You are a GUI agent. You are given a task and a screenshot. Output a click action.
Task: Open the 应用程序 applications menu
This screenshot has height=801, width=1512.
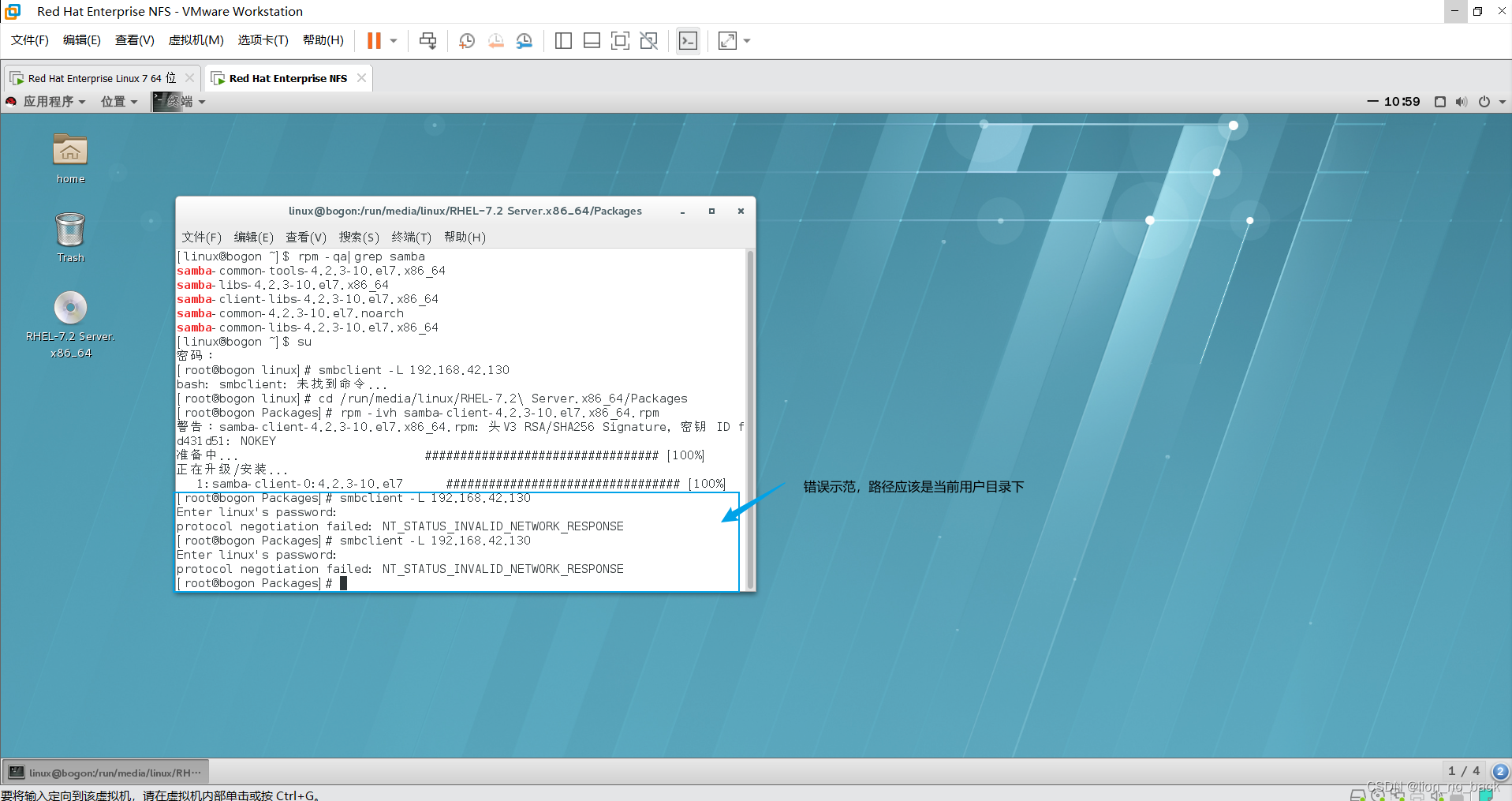pyautogui.click(x=46, y=102)
